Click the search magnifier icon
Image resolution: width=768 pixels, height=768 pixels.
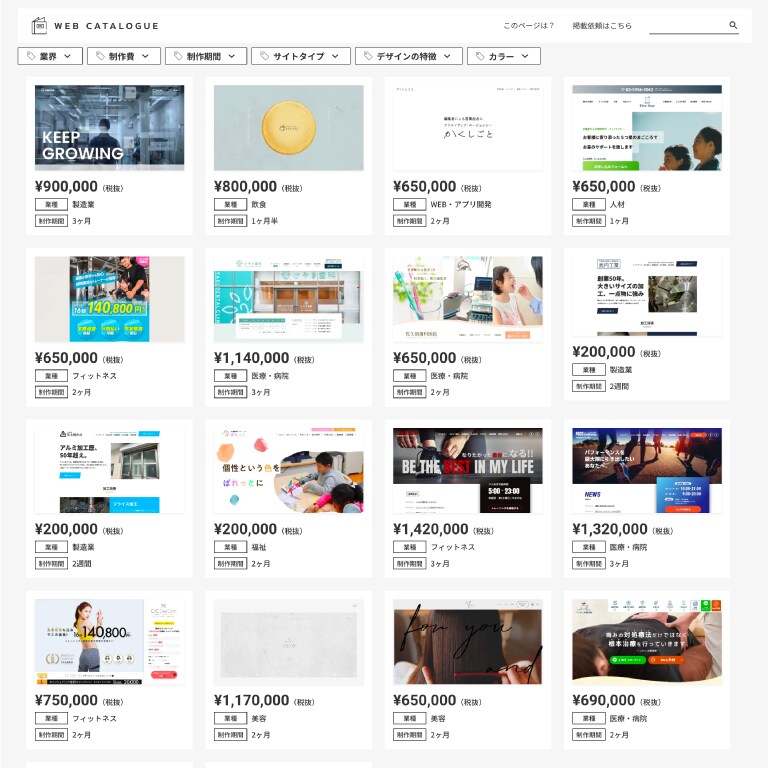(x=733, y=25)
